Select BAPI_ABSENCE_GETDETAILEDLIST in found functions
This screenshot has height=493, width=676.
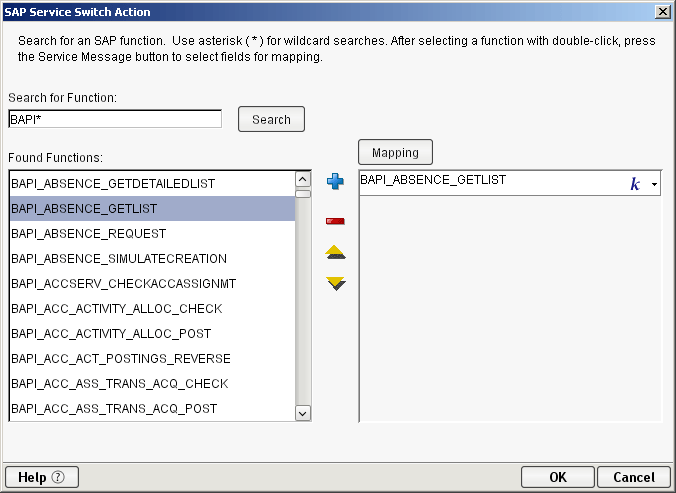[152, 184]
